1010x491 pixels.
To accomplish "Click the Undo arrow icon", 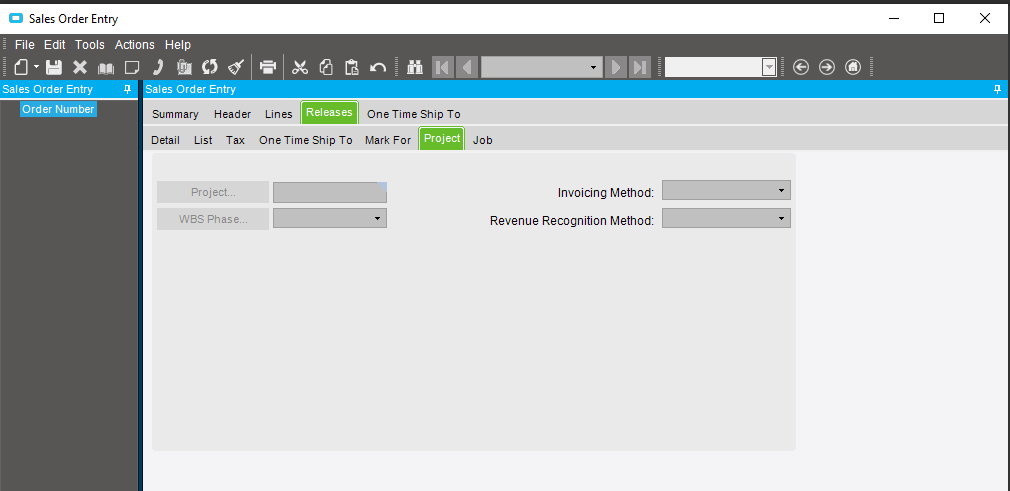I will pos(378,67).
